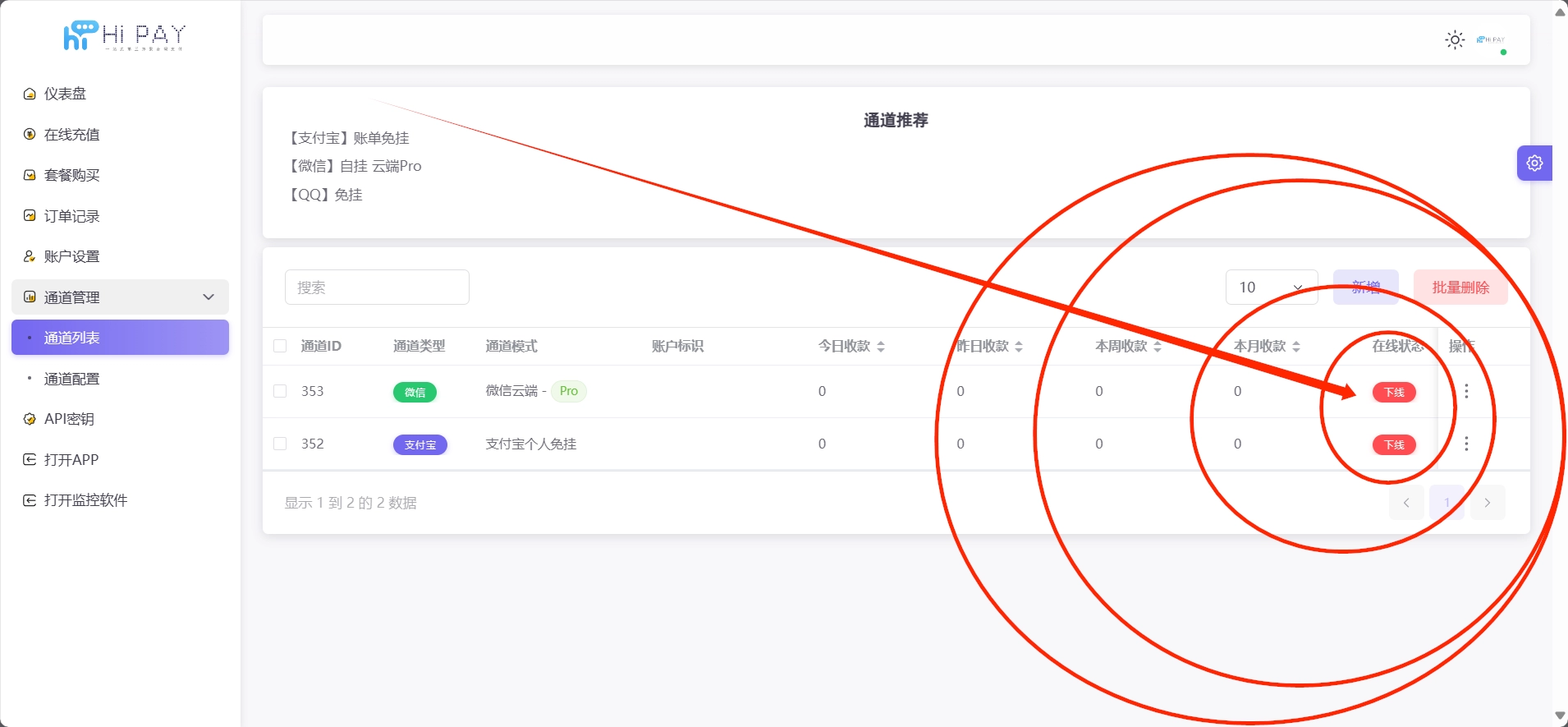Open actions menu for channel 353
The height and width of the screenshot is (727, 1568).
pos(1466,391)
